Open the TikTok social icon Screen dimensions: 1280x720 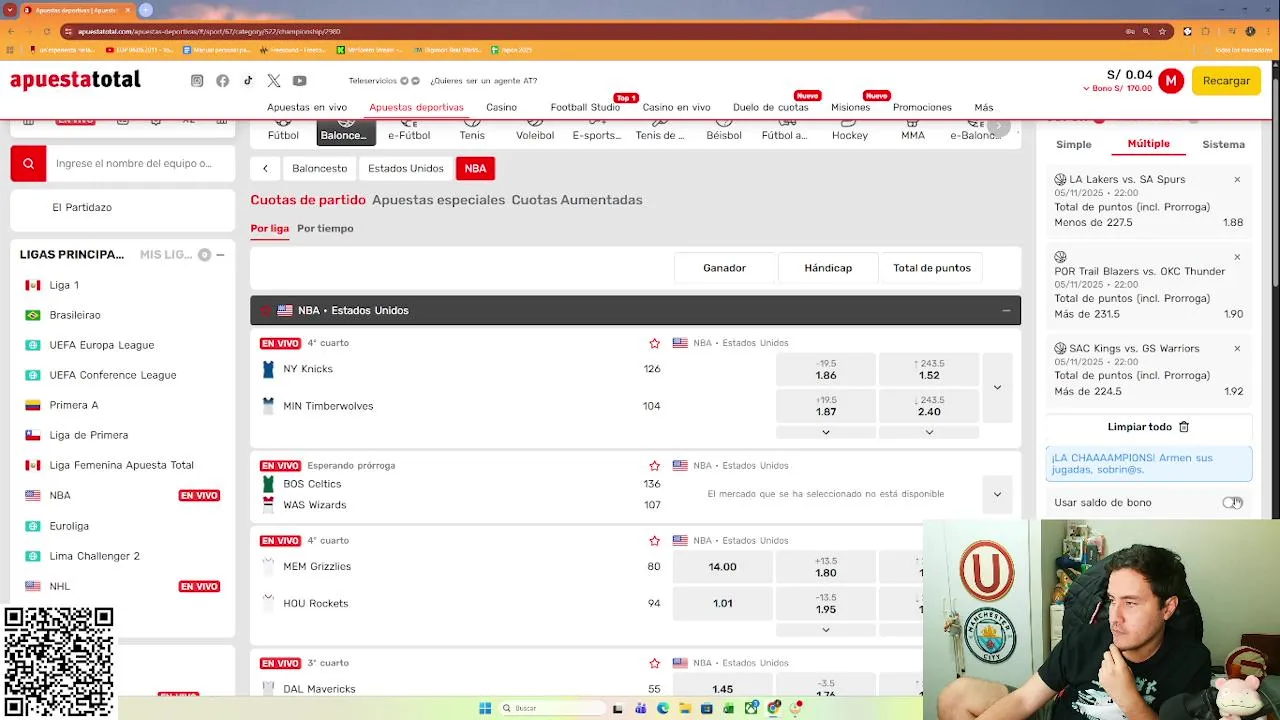pos(248,81)
